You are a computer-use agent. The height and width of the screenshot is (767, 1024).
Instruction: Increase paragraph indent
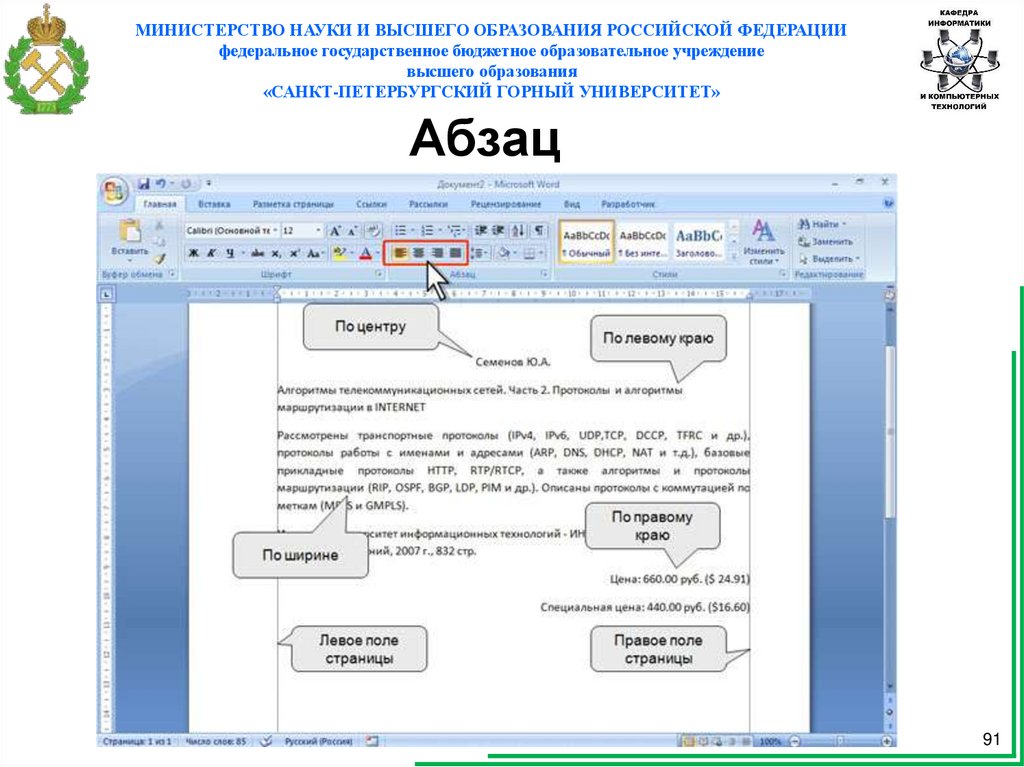498,231
